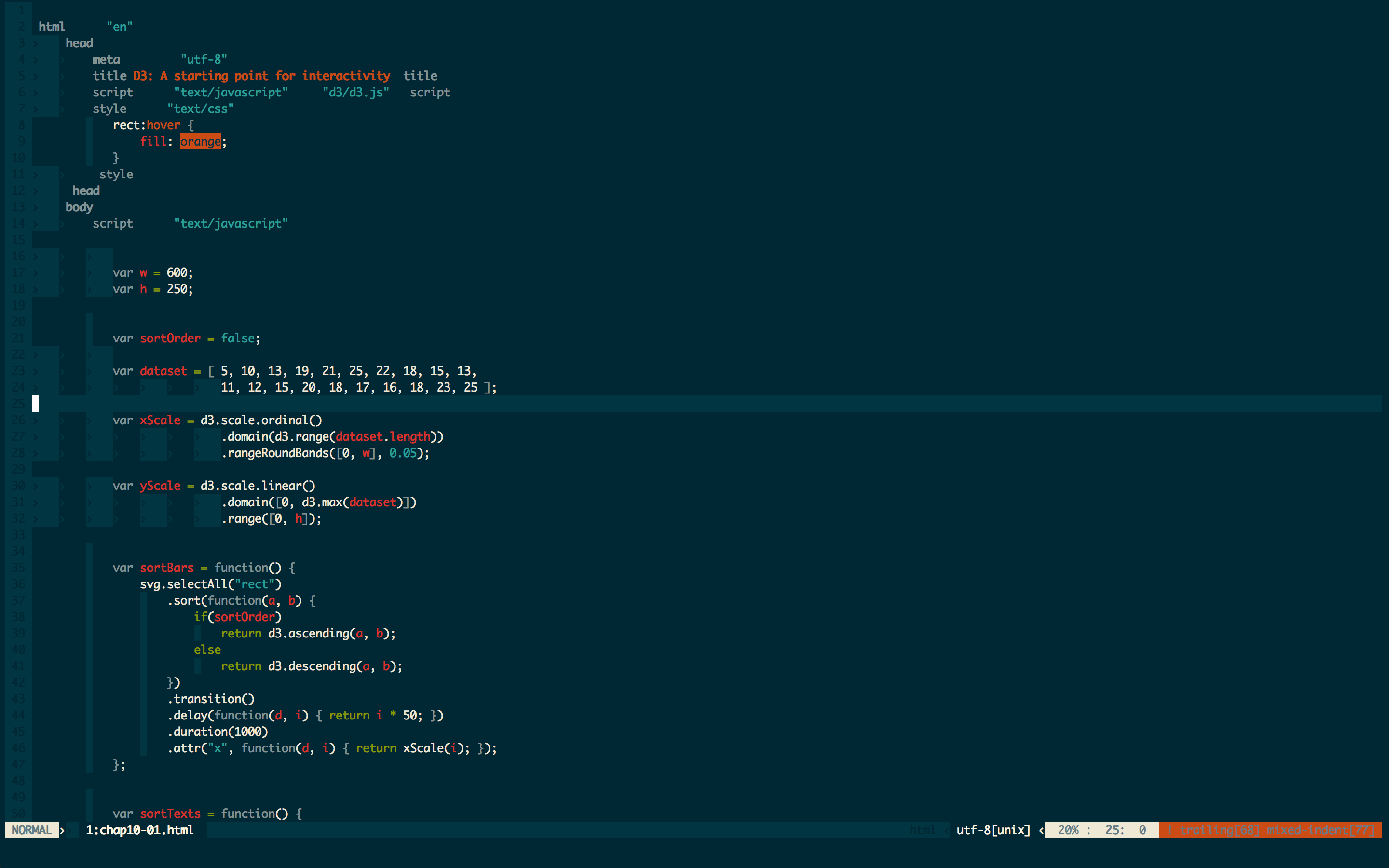The height and width of the screenshot is (868, 1389).
Task: Click the arrow separator after NORMAL
Action: [x=63, y=830]
